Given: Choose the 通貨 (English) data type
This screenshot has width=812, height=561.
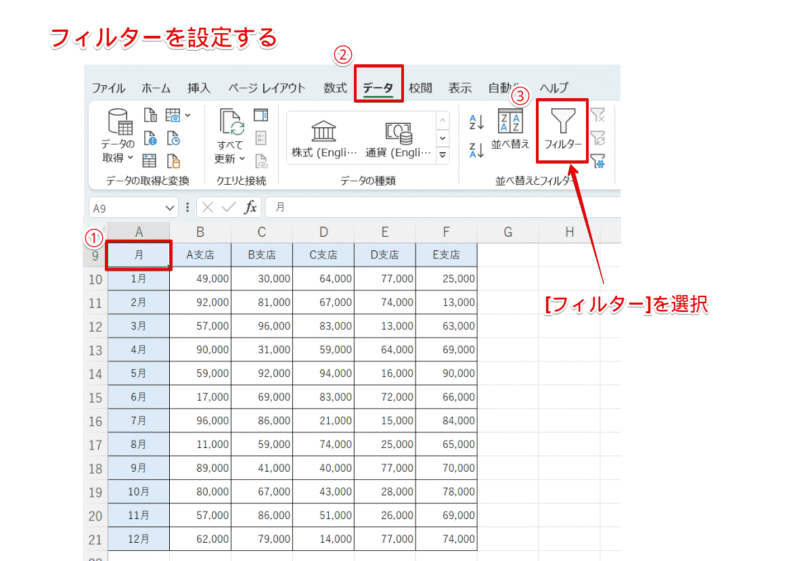Looking at the screenshot, I should 398,139.
